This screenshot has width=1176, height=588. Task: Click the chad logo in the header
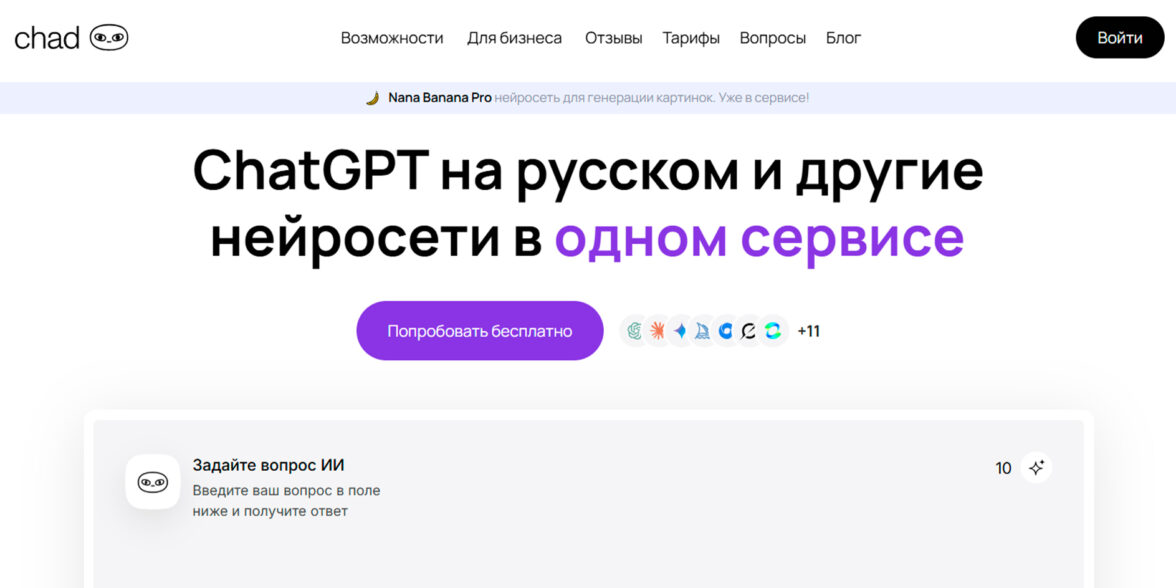pos(71,38)
